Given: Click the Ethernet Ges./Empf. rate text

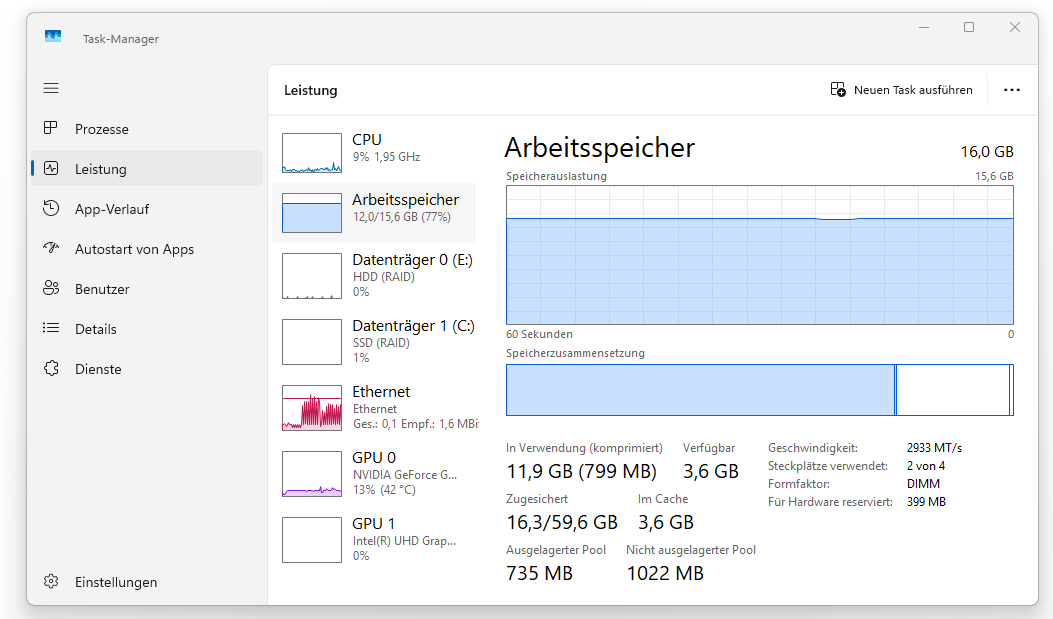Looking at the screenshot, I should click(416, 424).
